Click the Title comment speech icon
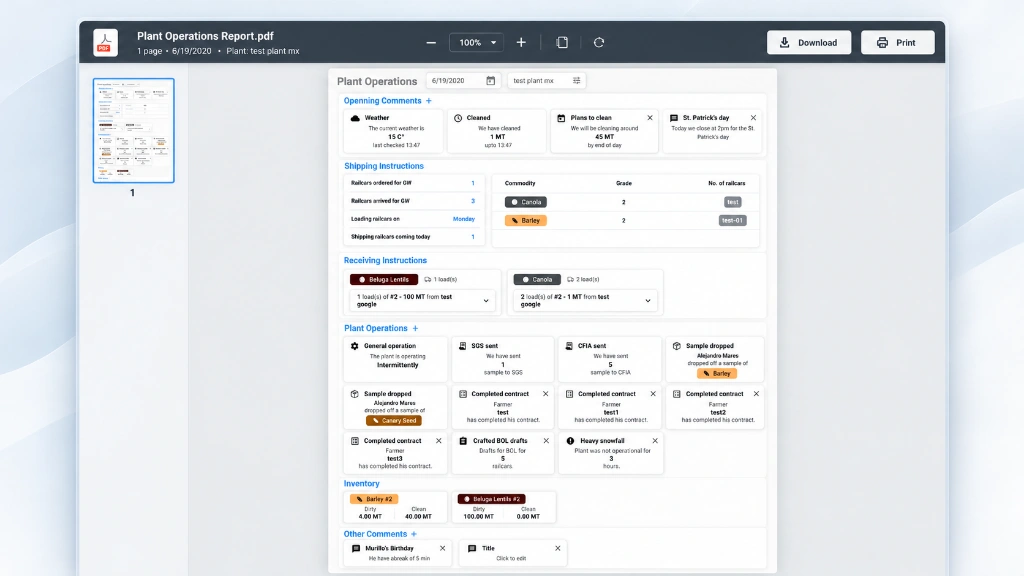1024x576 pixels. pos(472,549)
